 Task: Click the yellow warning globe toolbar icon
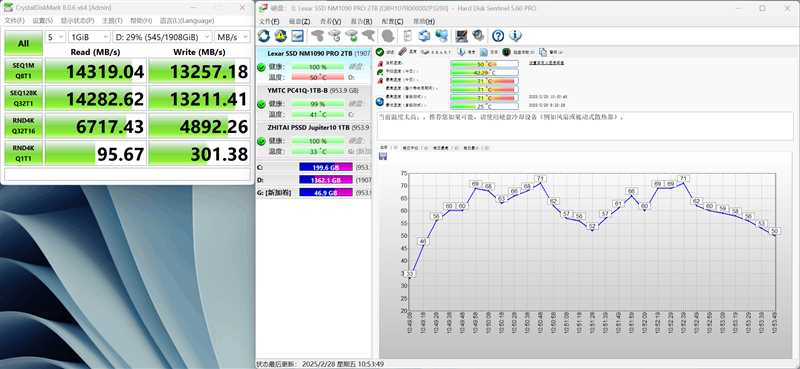[x=281, y=35]
